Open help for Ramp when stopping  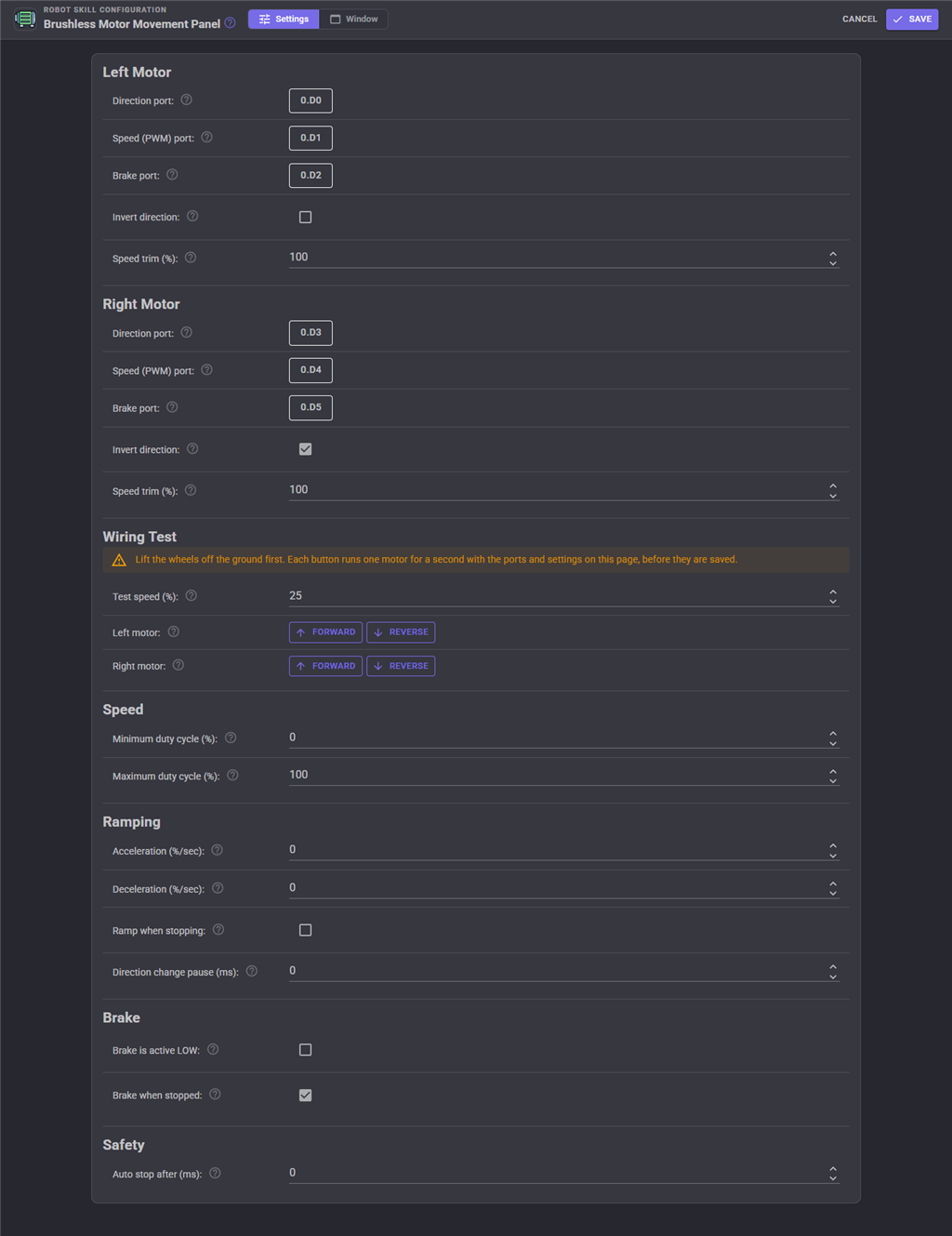click(x=218, y=930)
